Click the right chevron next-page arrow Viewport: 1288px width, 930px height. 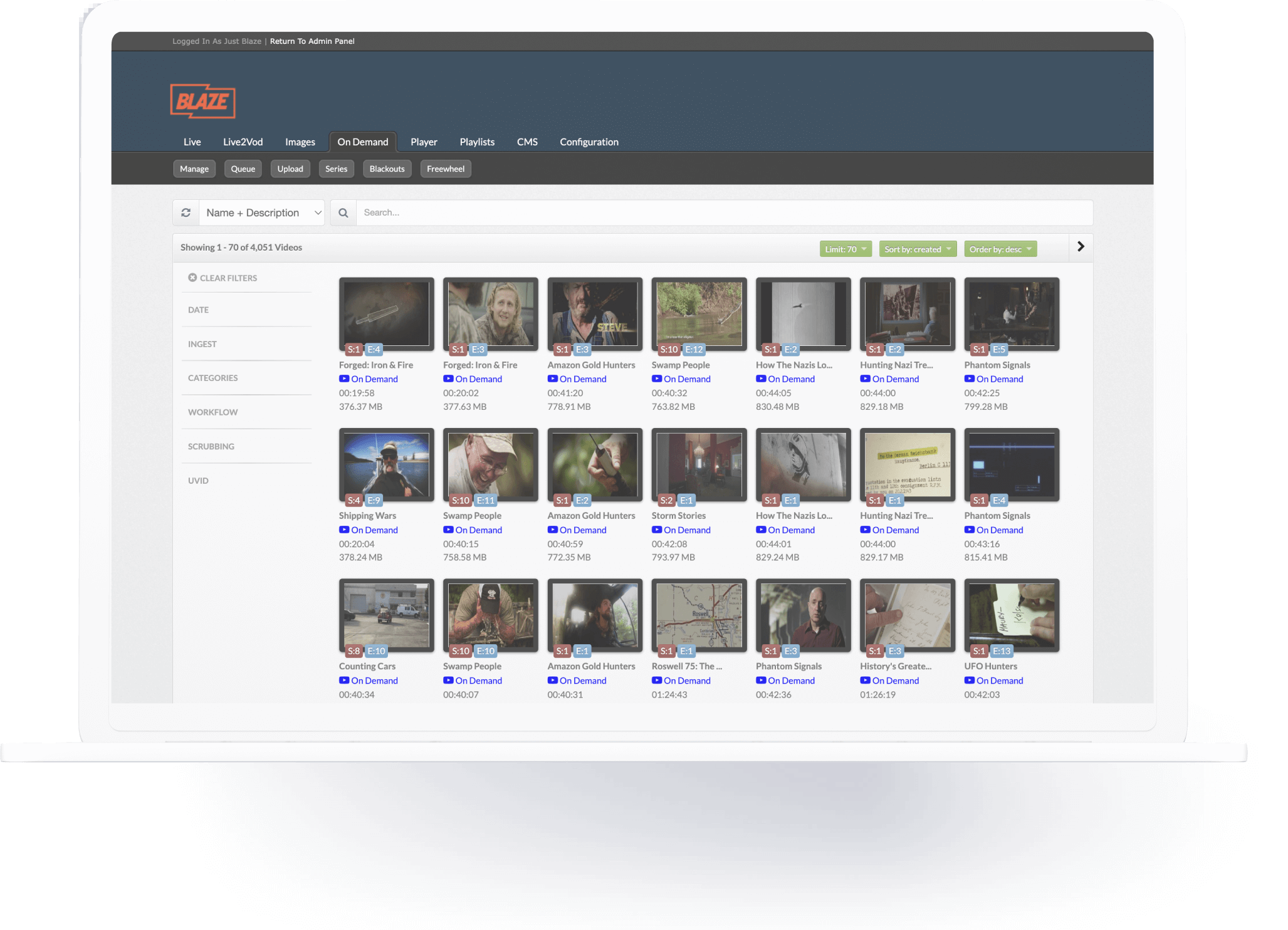point(1081,247)
